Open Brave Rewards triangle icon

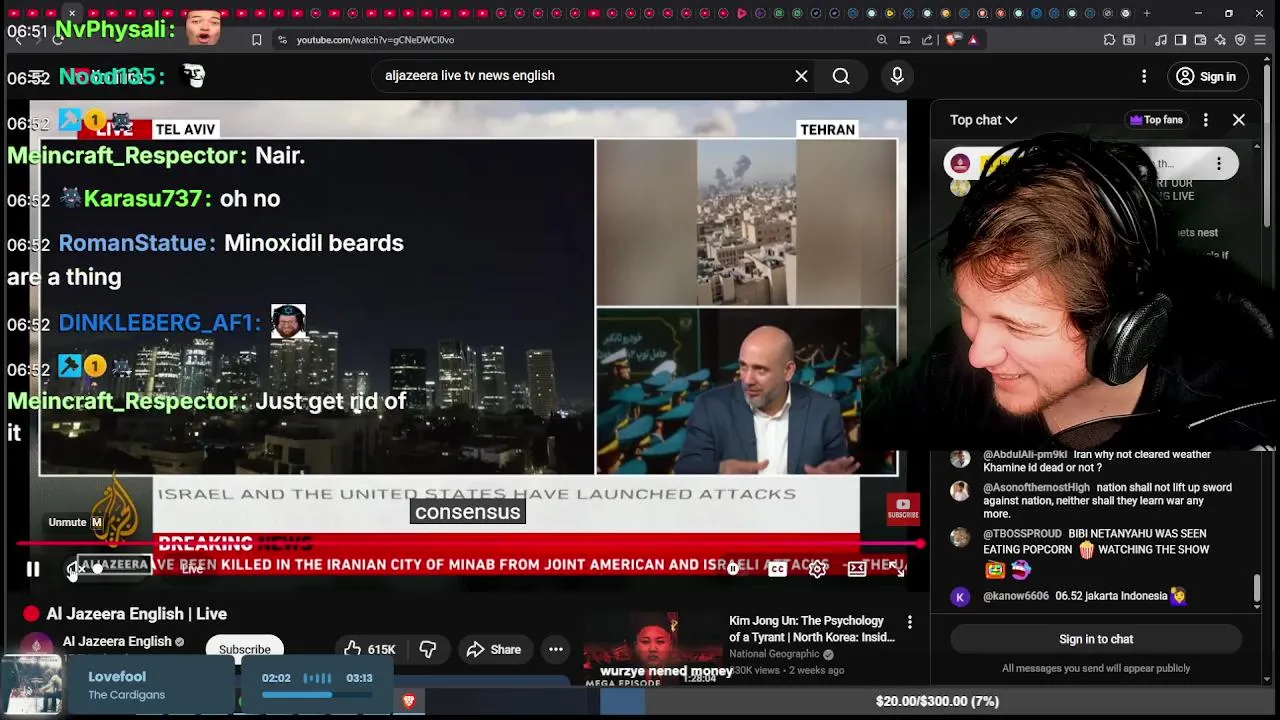tap(973, 40)
